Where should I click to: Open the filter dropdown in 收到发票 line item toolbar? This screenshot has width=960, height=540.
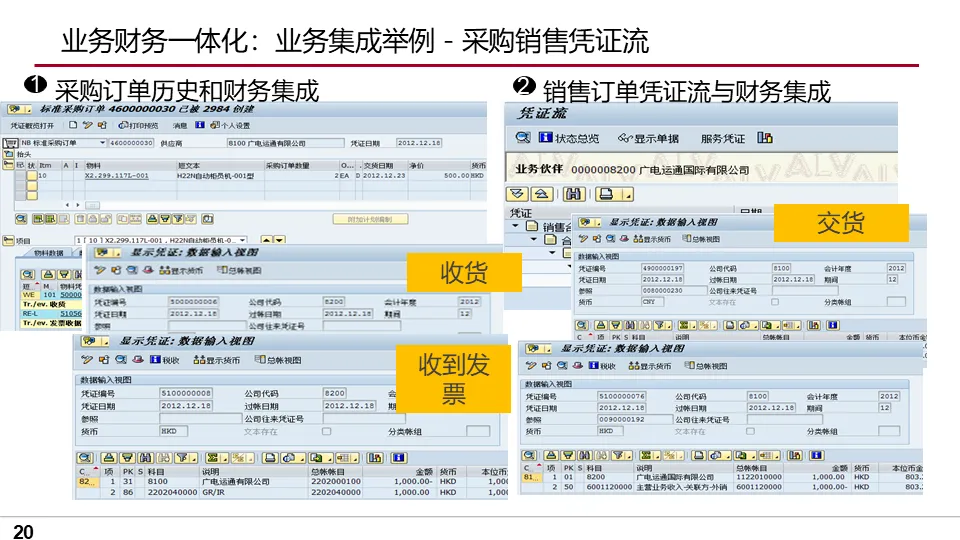(194, 457)
